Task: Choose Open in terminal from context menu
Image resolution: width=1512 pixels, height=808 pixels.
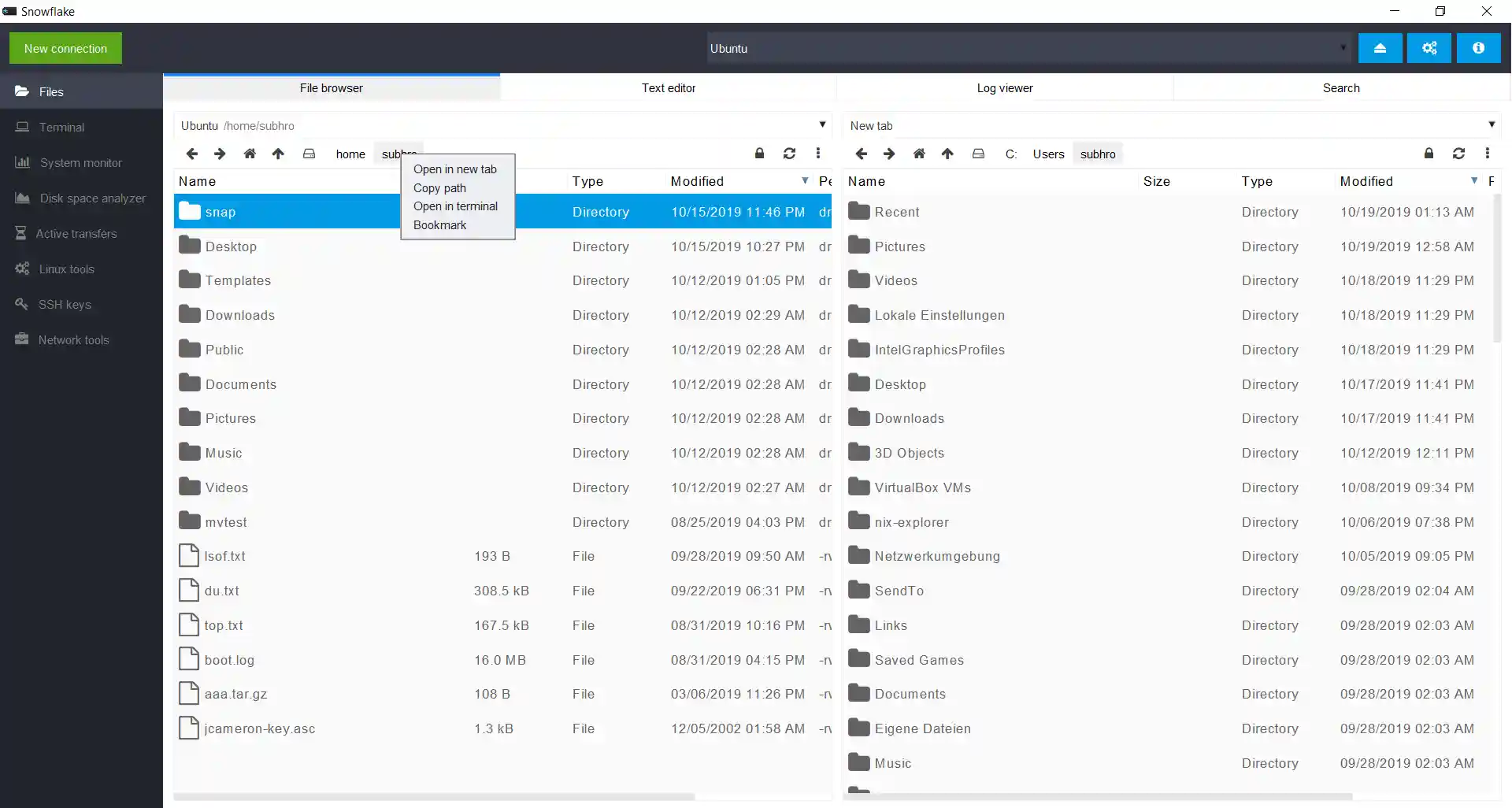Action: (x=455, y=206)
